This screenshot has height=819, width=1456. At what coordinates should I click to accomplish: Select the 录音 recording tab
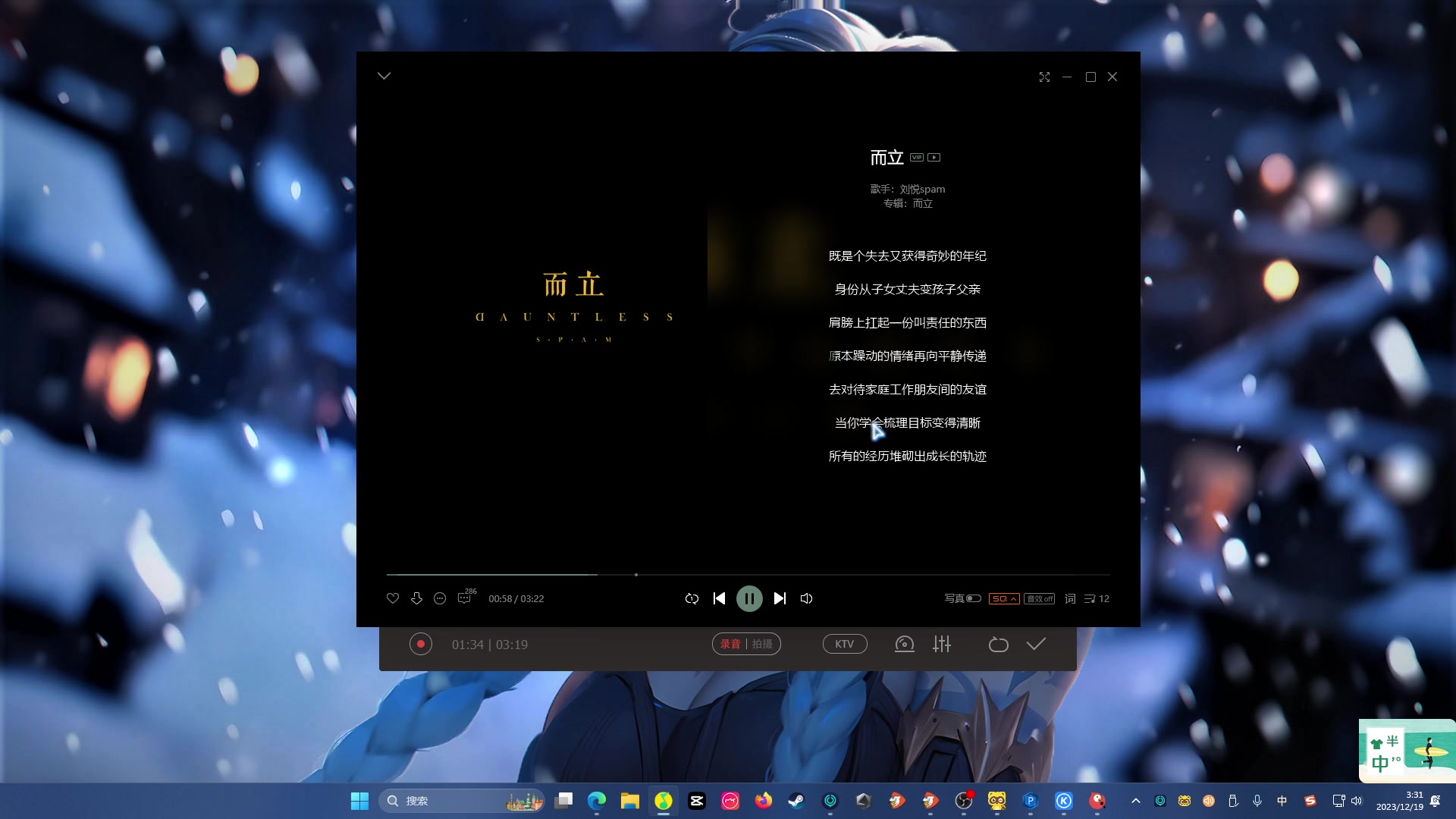coord(730,644)
